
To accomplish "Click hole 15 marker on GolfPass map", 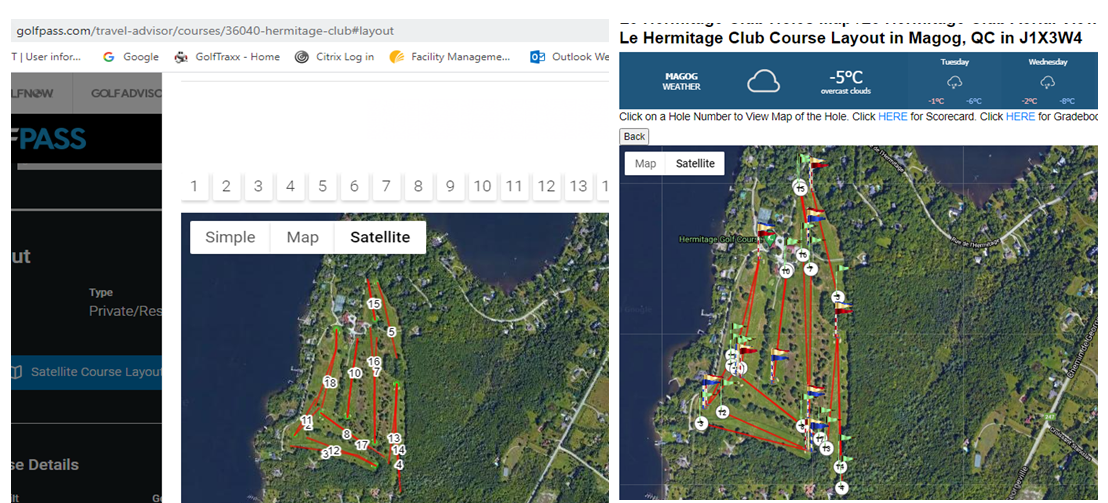I will click(375, 304).
